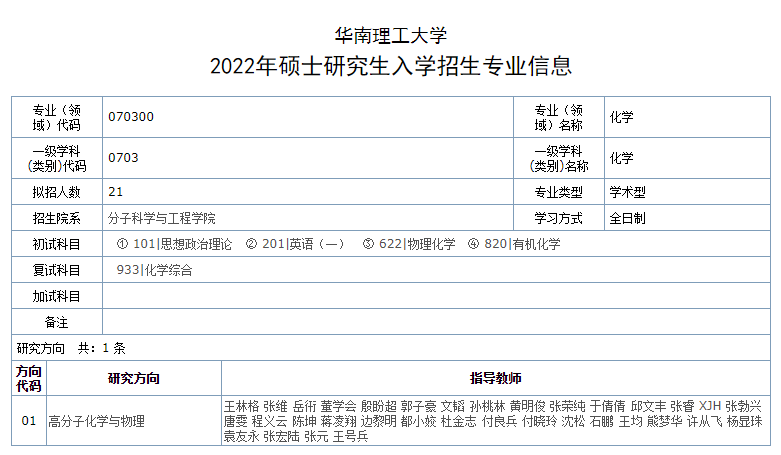Click the 研究方向 共: 1 条 summary line

[x=71, y=348]
